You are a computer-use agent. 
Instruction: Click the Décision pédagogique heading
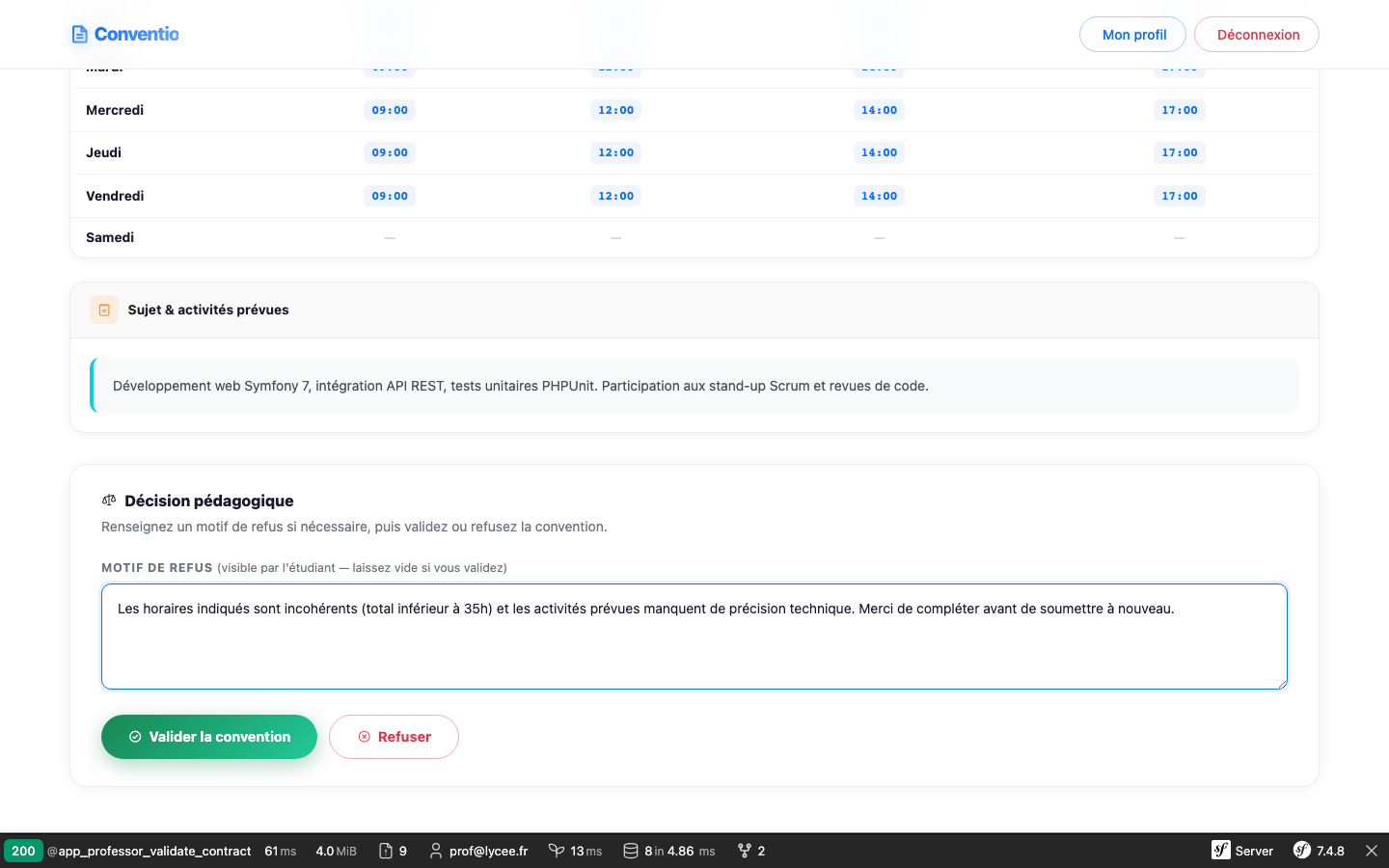click(x=209, y=501)
